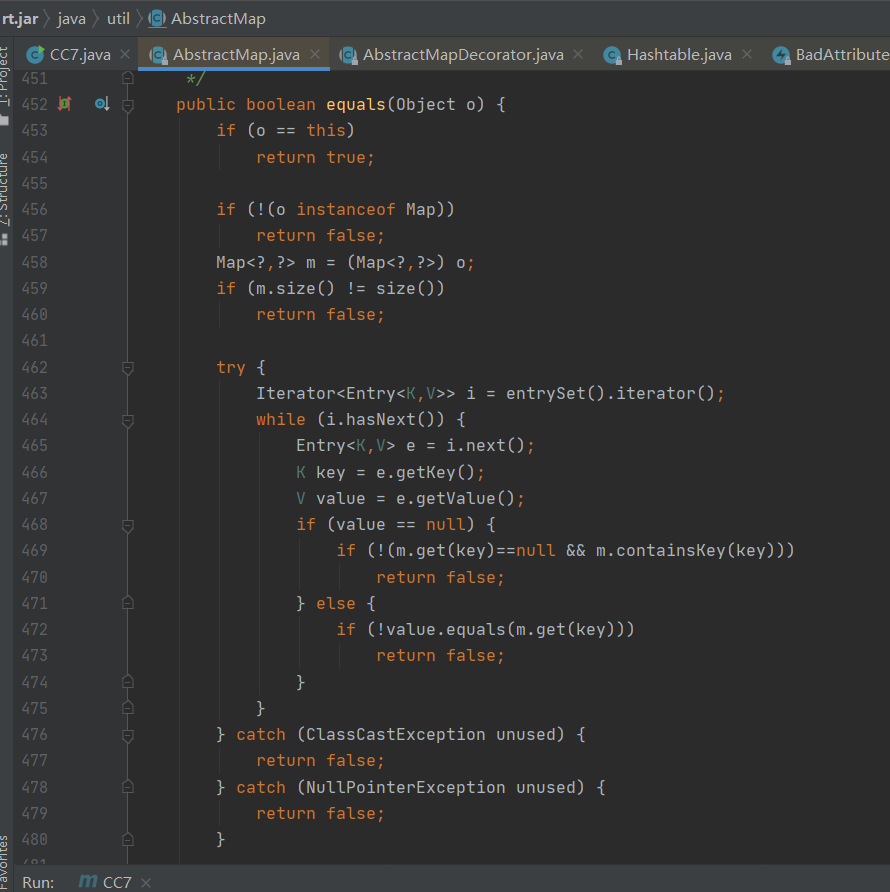
Task: Collapse the try block fold at line 462
Action: pos(128,368)
